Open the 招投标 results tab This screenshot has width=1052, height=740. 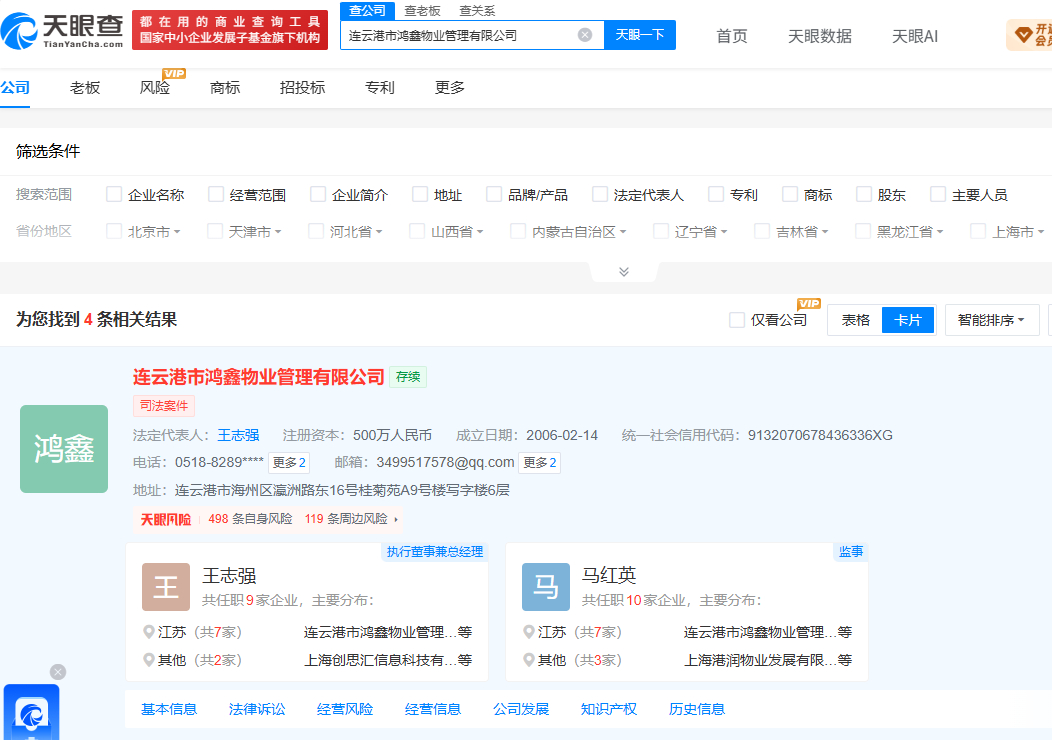pos(303,88)
